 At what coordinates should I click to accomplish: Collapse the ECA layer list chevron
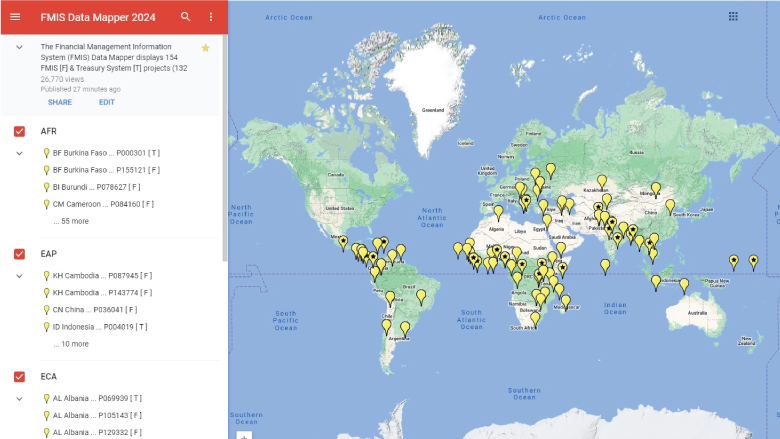(x=19, y=399)
